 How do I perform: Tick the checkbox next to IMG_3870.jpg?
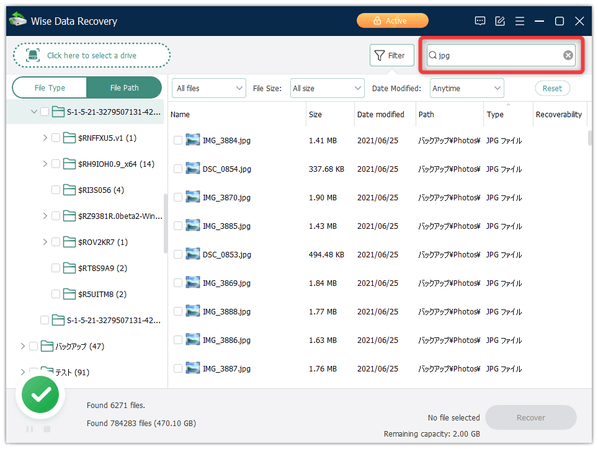(x=178, y=198)
